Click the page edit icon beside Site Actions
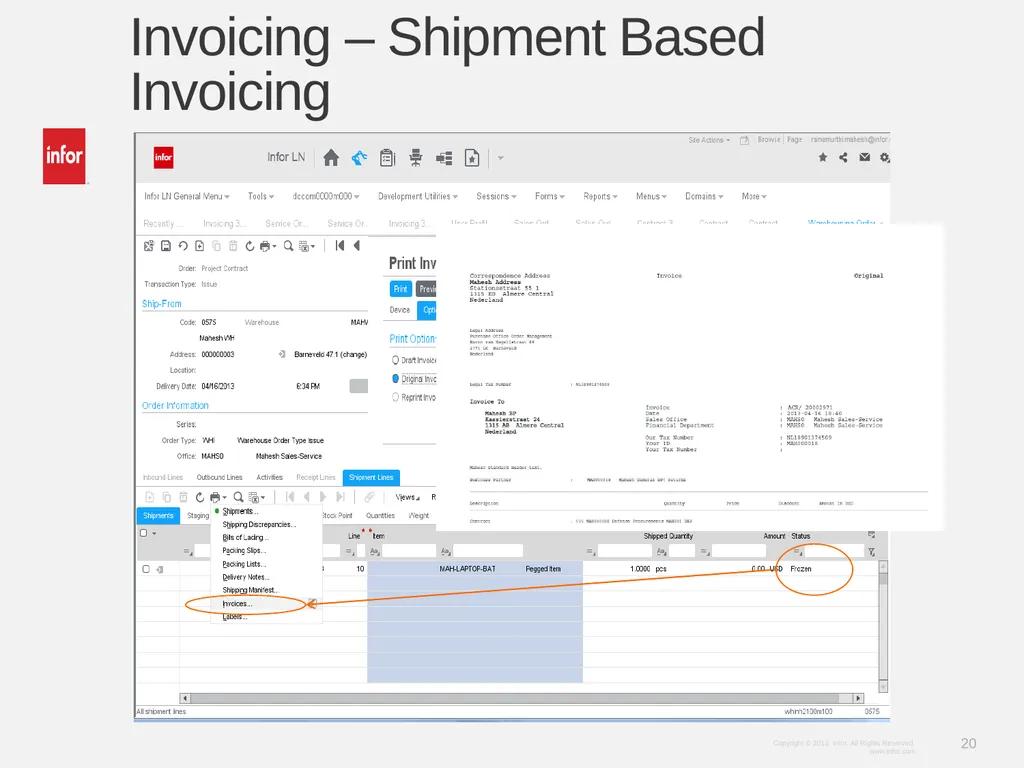1024x768 pixels. pos(744,140)
